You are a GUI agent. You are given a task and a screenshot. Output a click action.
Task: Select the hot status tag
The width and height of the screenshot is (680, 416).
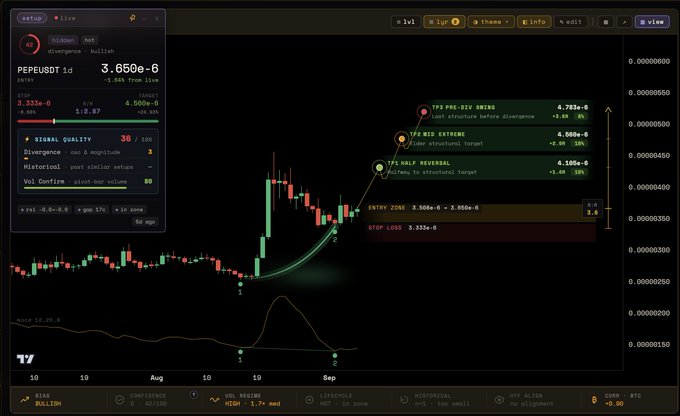(89, 40)
